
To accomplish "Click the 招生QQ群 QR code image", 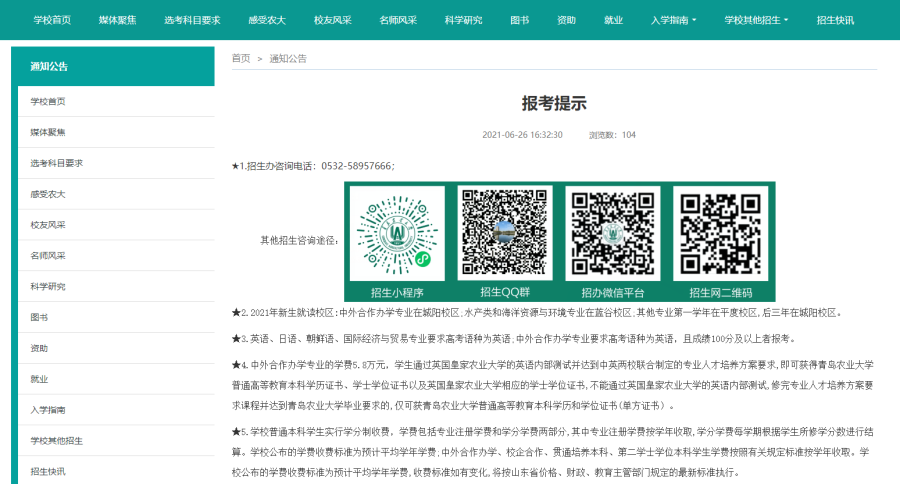I will coord(504,232).
